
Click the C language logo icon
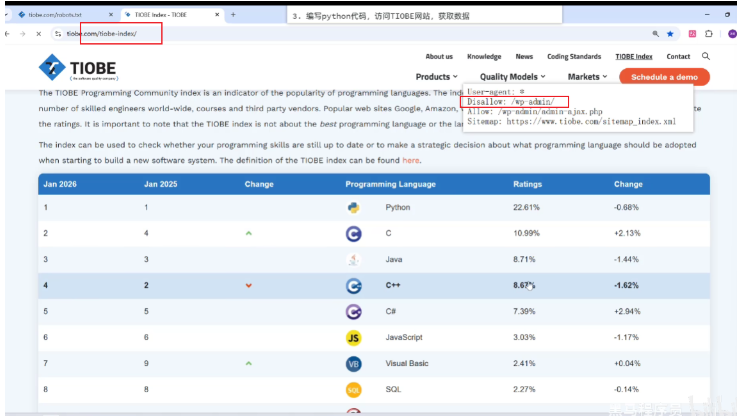coord(353,233)
